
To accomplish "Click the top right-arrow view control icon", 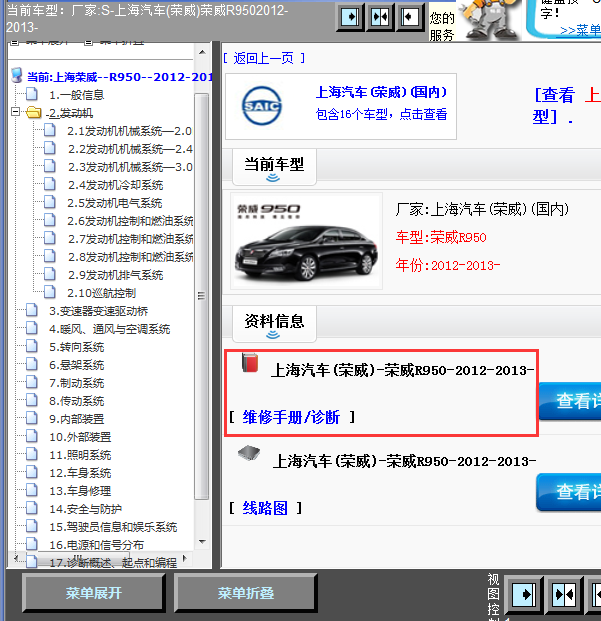I will pyautogui.click(x=350, y=17).
